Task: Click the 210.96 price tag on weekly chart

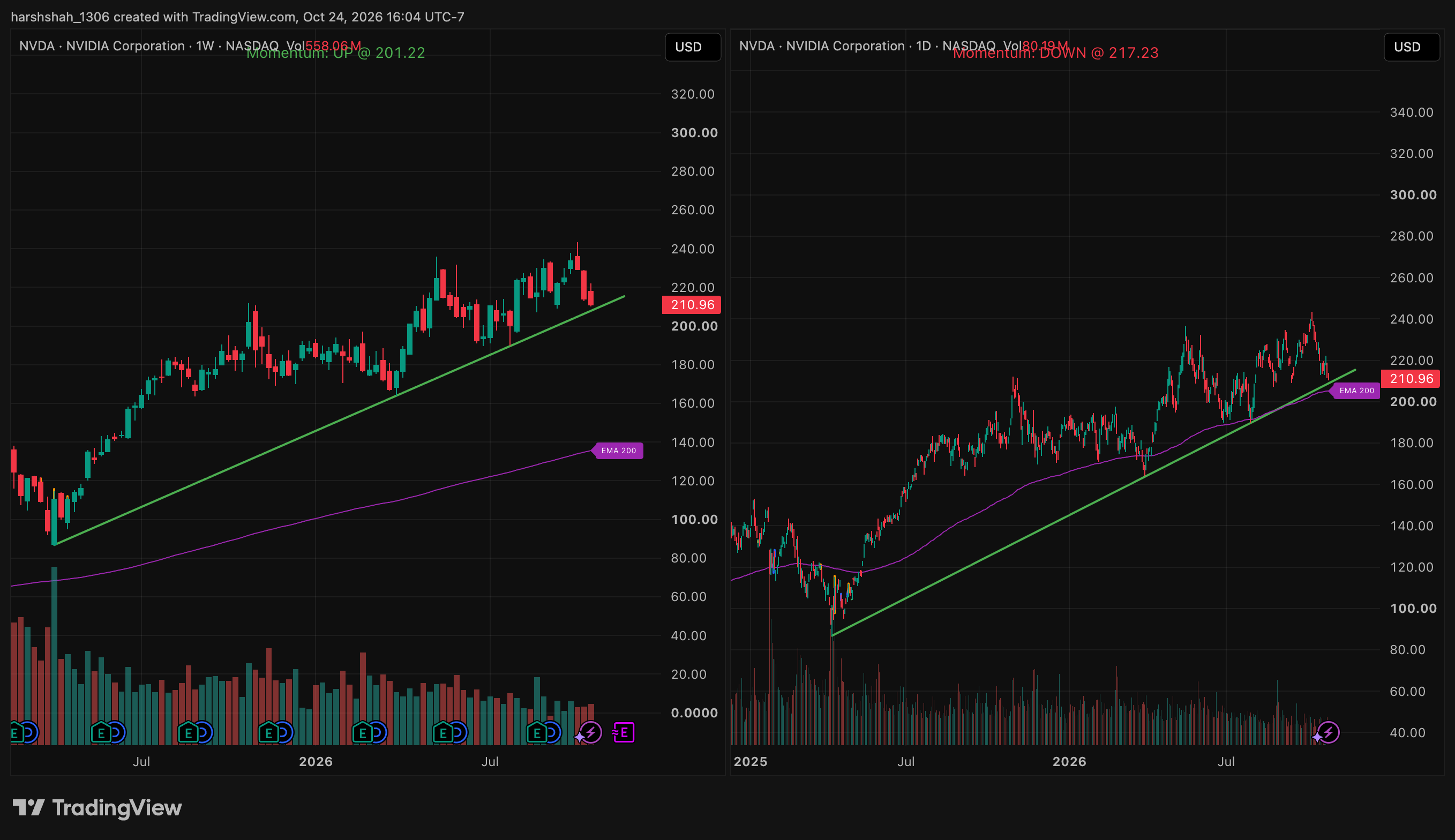Action: 692,305
